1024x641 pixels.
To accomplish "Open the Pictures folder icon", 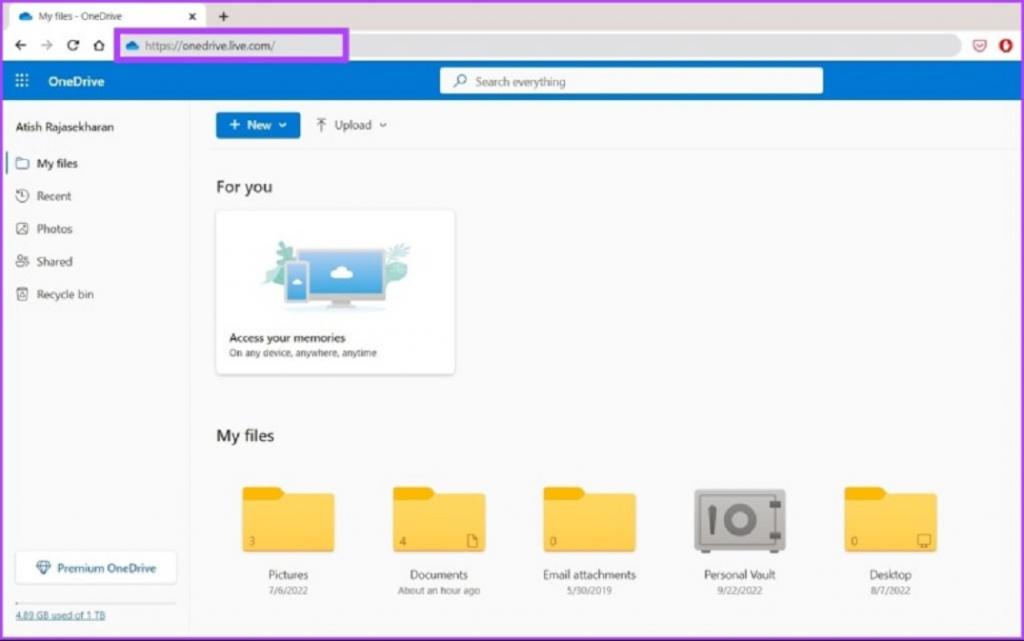I will pos(288,520).
